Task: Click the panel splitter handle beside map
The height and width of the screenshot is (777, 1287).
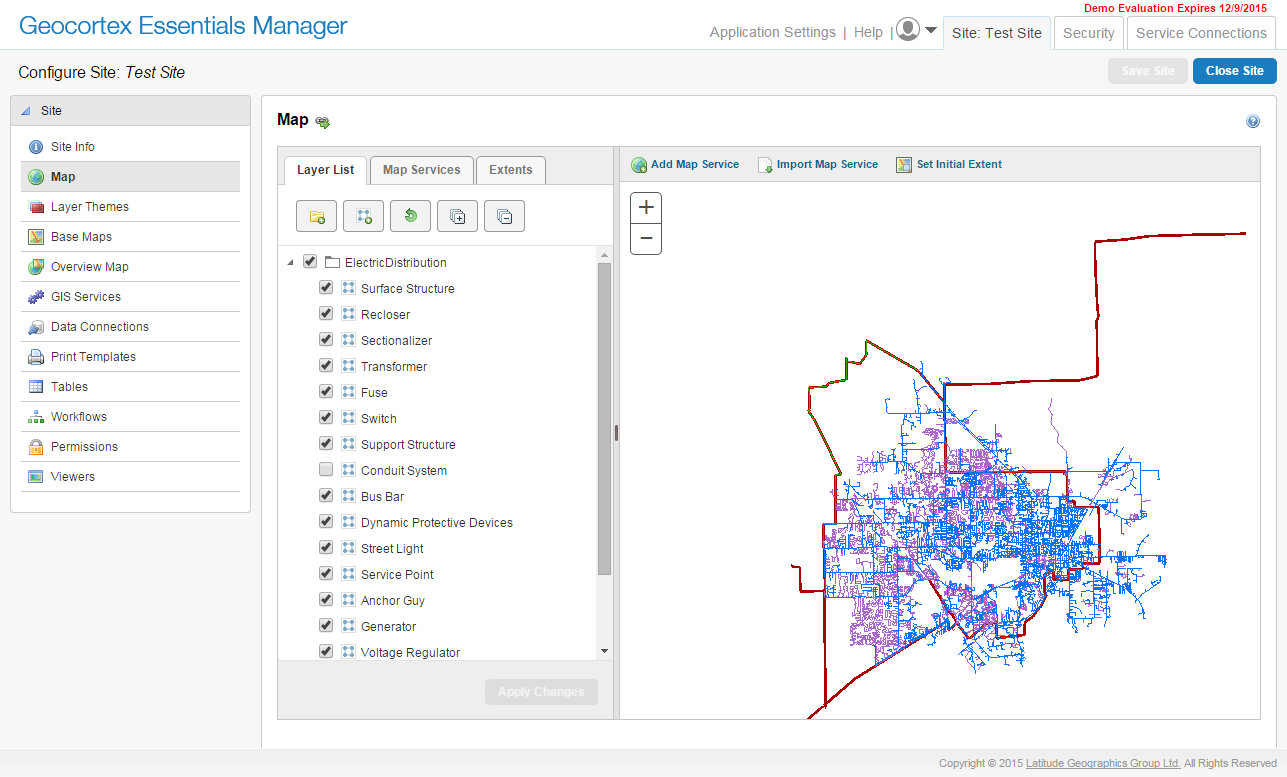Action: (x=616, y=433)
